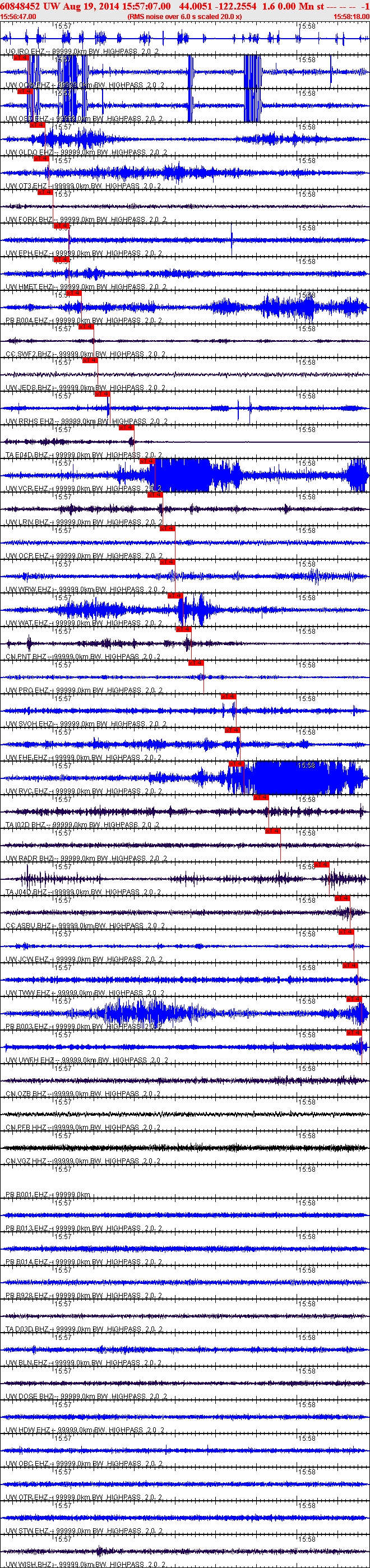Click the start time 15:56:47.00 label
The height and width of the screenshot is (1568, 370).
pyautogui.click(x=18, y=17)
